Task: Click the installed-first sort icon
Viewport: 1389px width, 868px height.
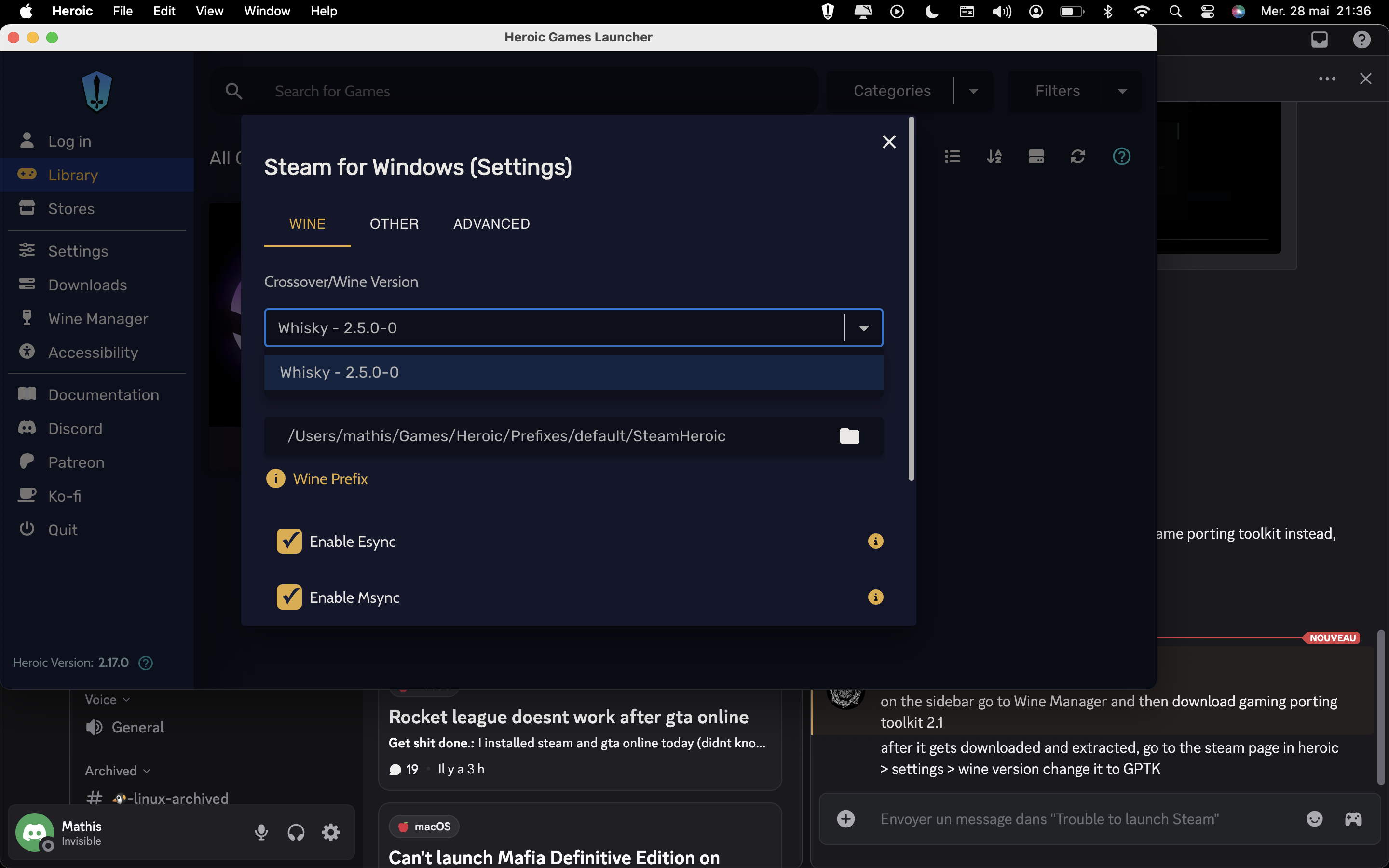Action: 1036,156
